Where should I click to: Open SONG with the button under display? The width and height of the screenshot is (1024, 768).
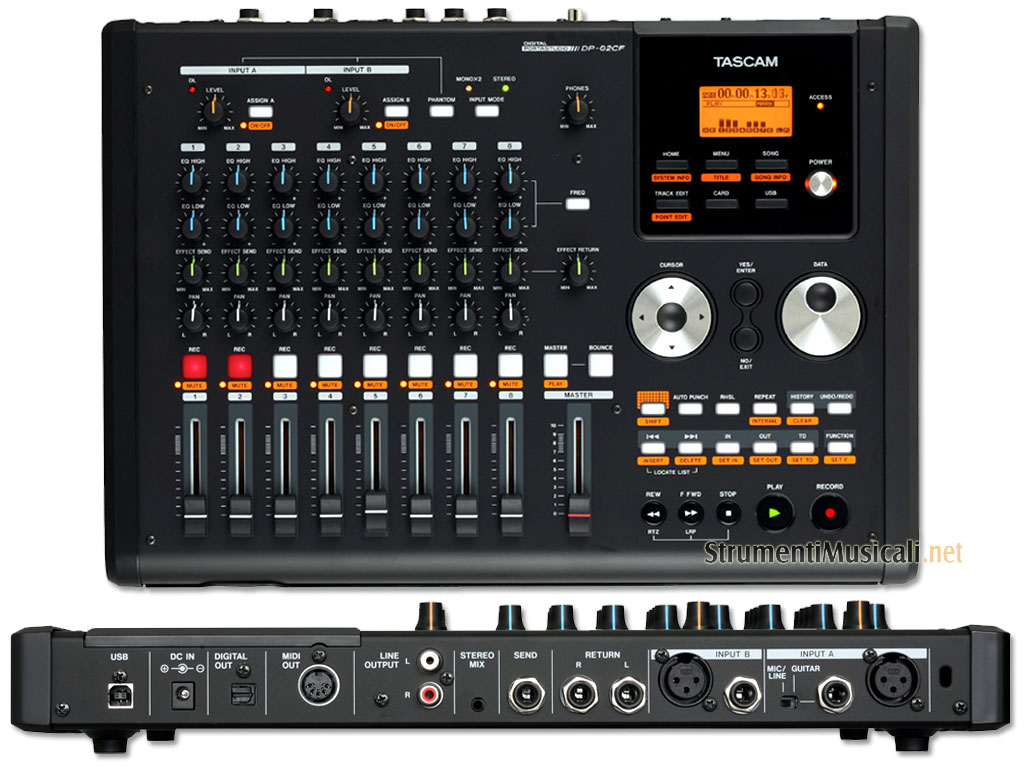[x=770, y=165]
